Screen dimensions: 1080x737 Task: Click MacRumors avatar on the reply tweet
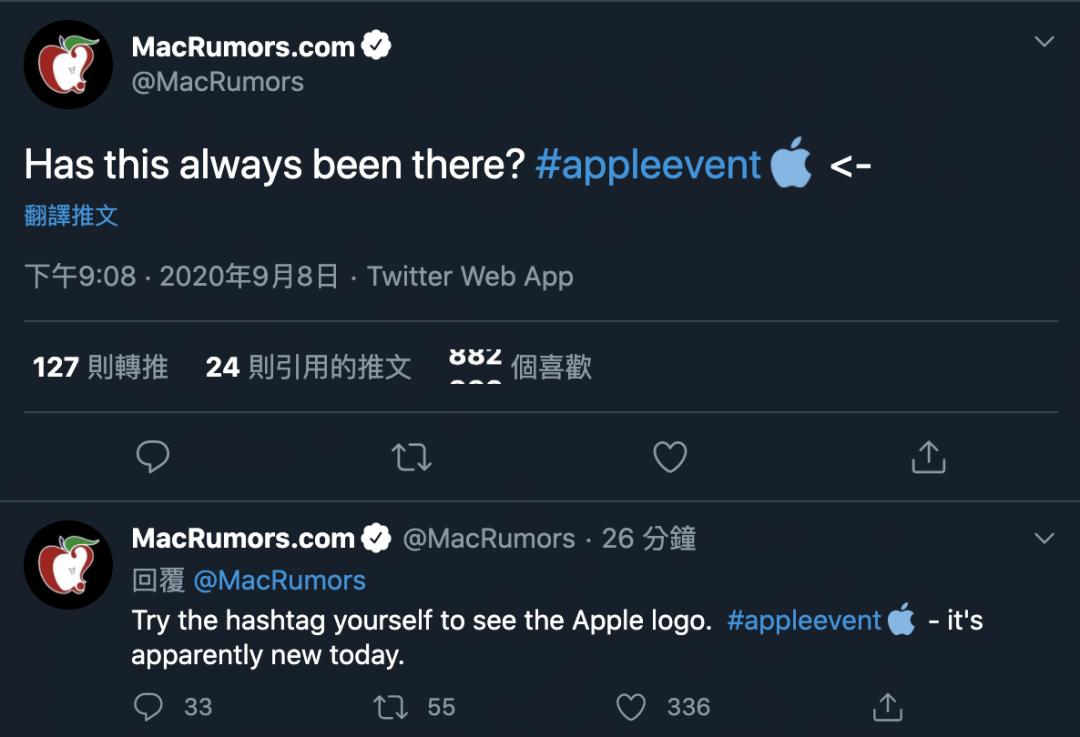tap(68, 565)
